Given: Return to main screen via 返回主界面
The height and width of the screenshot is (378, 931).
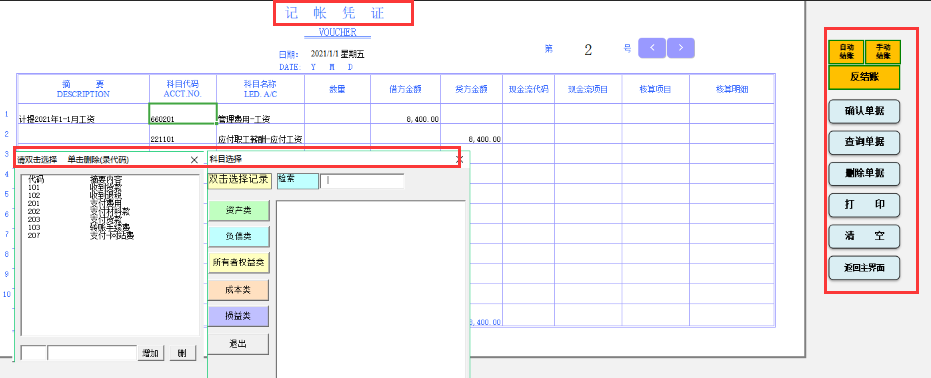Looking at the screenshot, I should pyautogui.click(x=864, y=268).
